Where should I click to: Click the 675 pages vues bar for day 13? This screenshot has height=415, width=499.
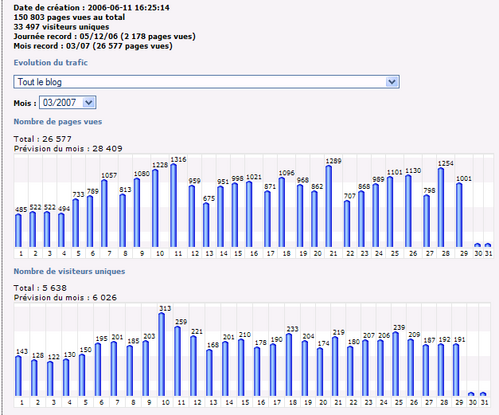tap(206, 225)
